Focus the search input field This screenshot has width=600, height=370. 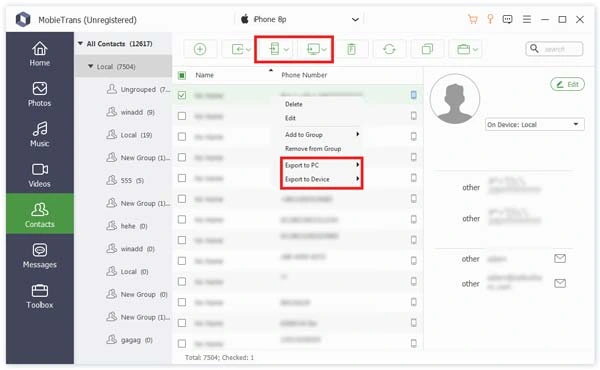555,49
